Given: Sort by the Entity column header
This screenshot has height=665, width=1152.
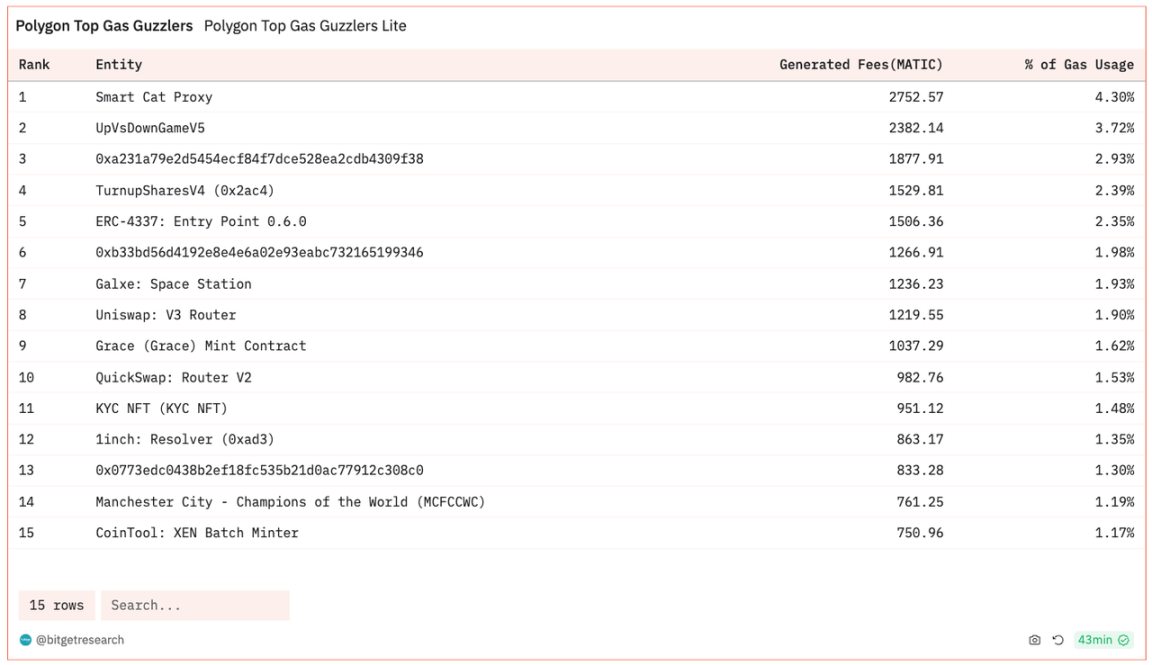Looking at the screenshot, I should 119,65.
